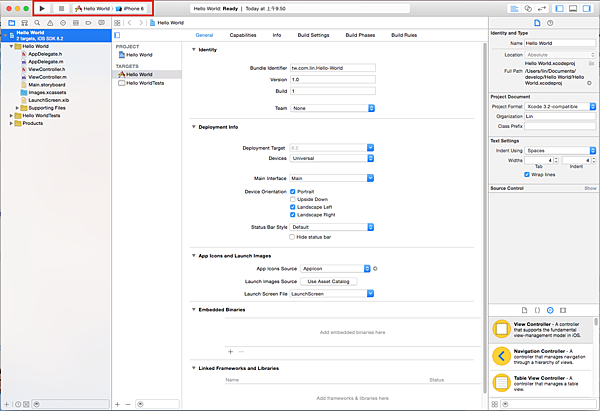Remove selected target with minus button
Image resolution: width=600 pixels, height=411 pixels.
tap(128, 404)
